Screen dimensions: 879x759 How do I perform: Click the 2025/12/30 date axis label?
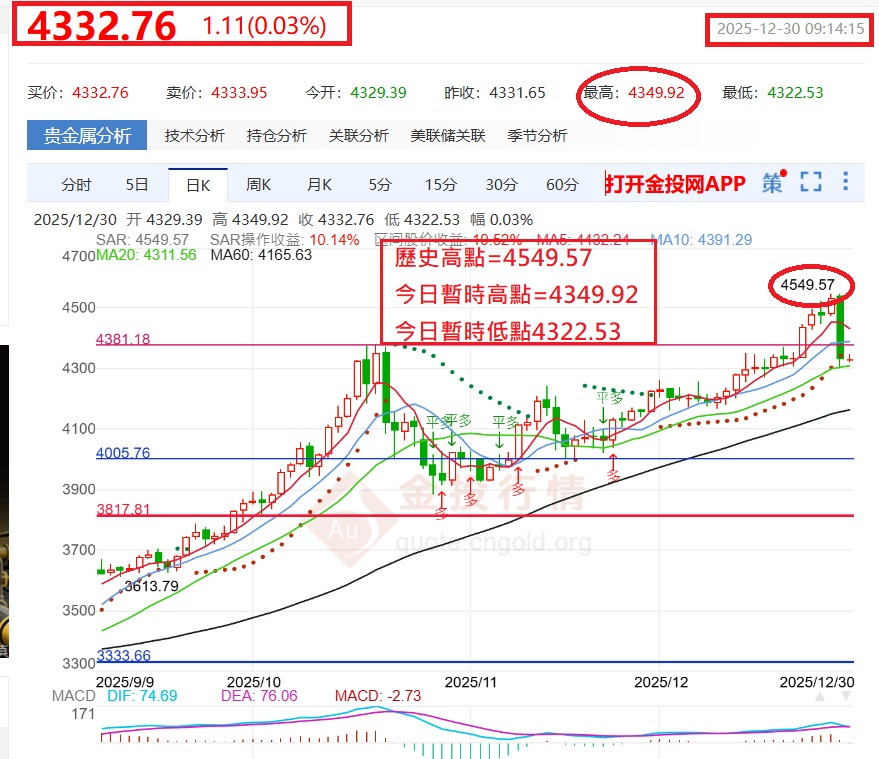pyautogui.click(x=817, y=682)
